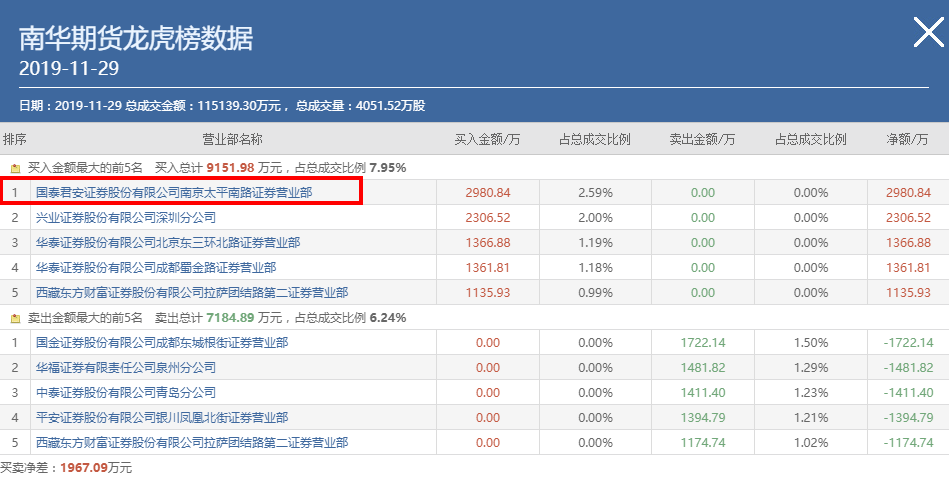Screen dimensions: 949x479
Task: Open 国泰君安证券南京太平南路证券营业部 link
Action: tap(174, 193)
